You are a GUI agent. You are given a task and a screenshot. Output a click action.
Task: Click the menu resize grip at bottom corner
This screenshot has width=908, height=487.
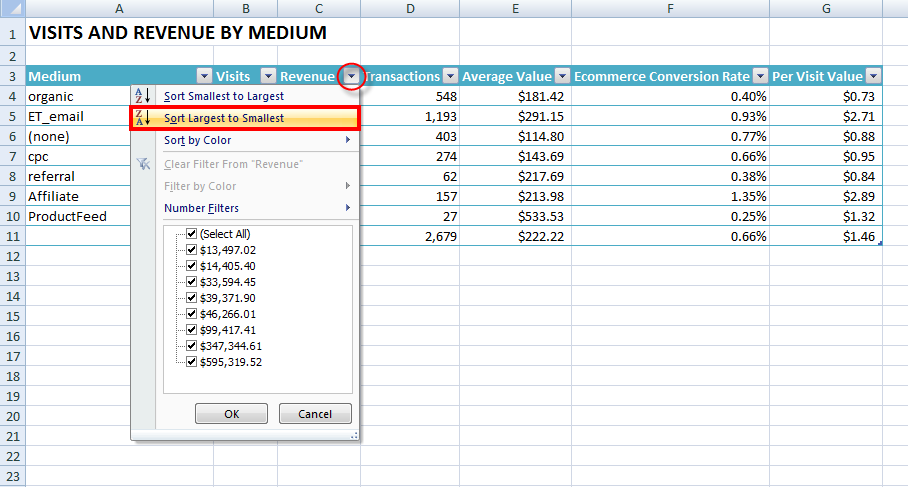click(354, 435)
